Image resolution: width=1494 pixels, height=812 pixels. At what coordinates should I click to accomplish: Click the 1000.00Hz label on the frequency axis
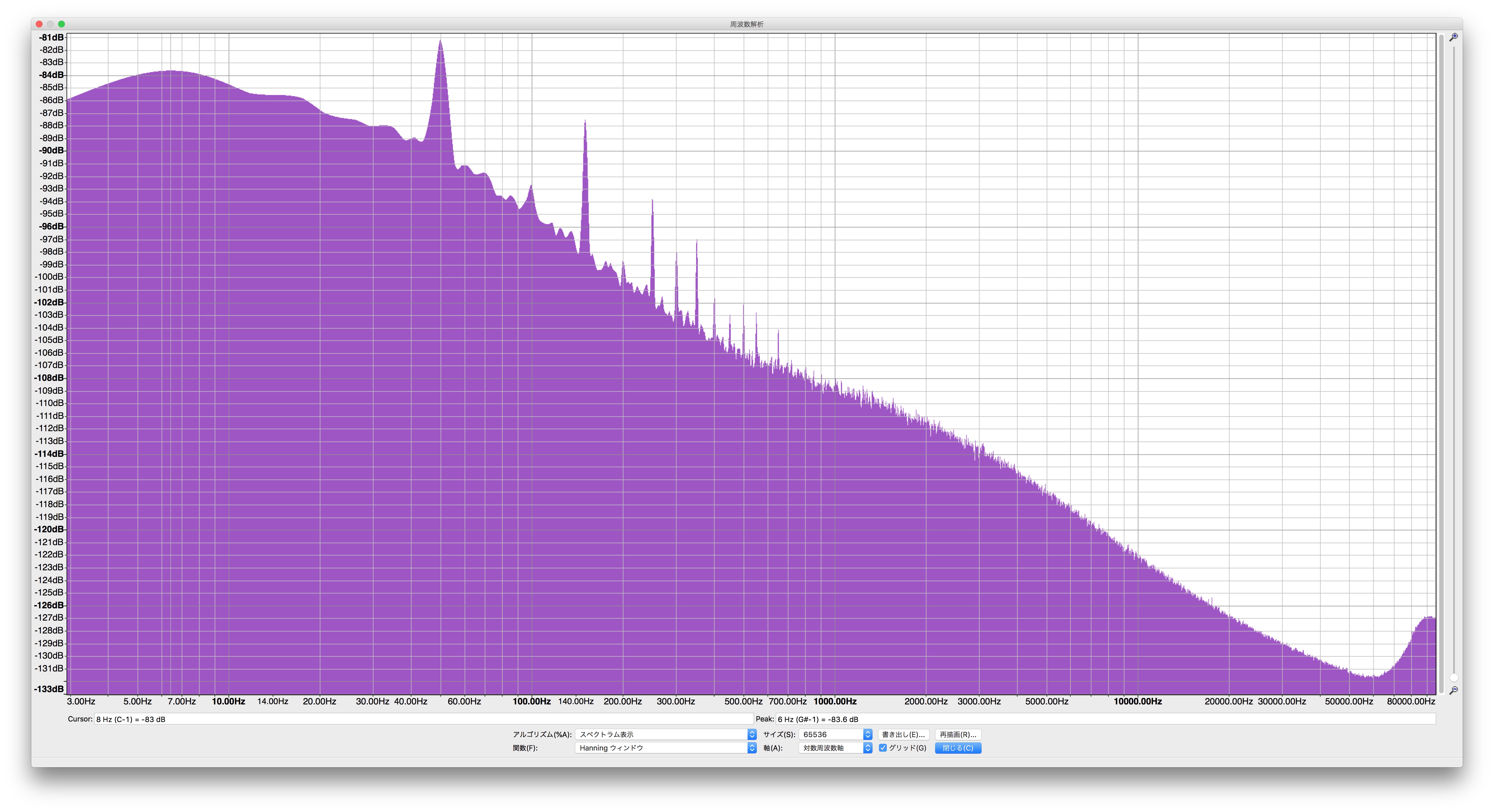(x=835, y=701)
